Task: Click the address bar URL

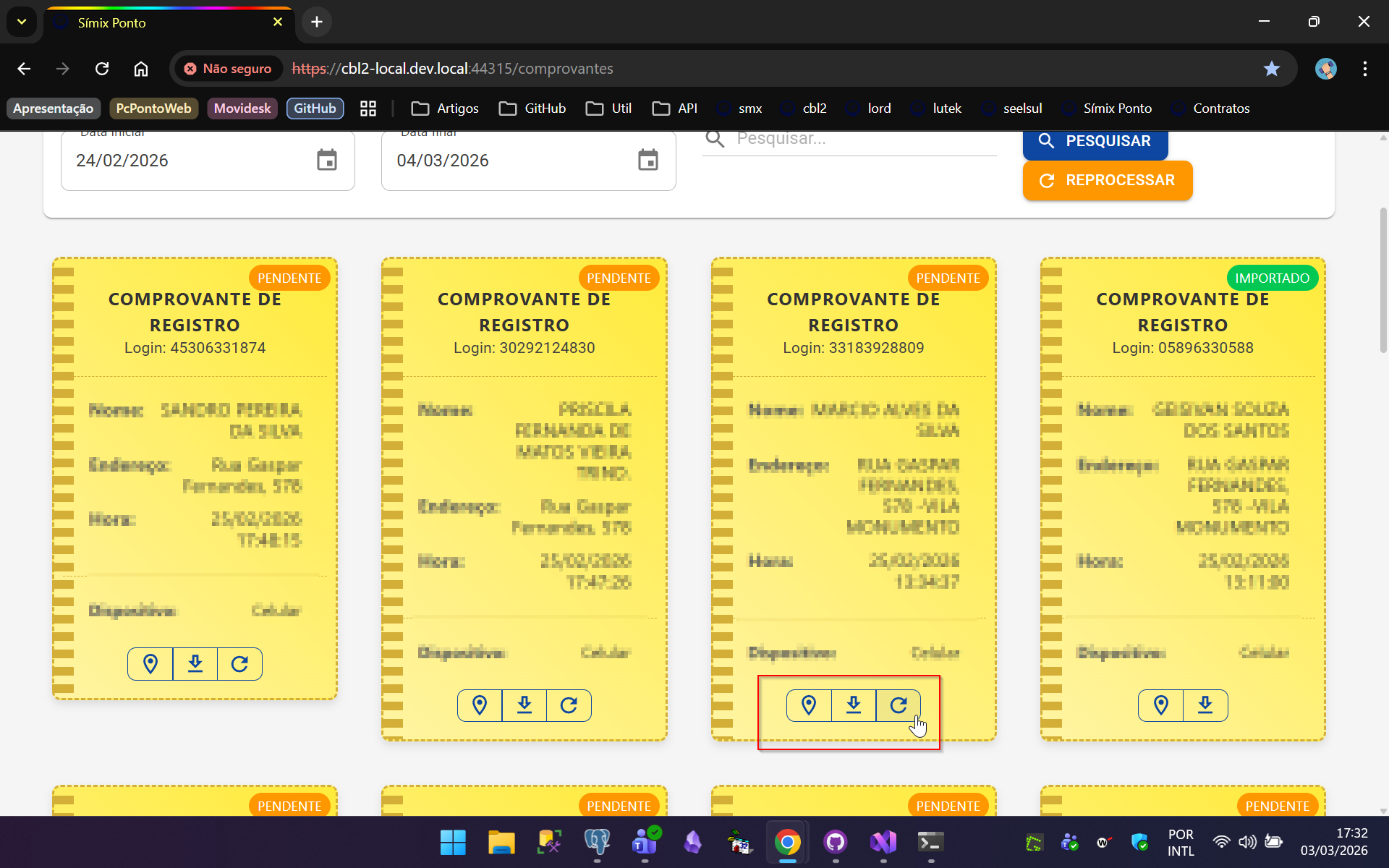Action: pos(452,69)
